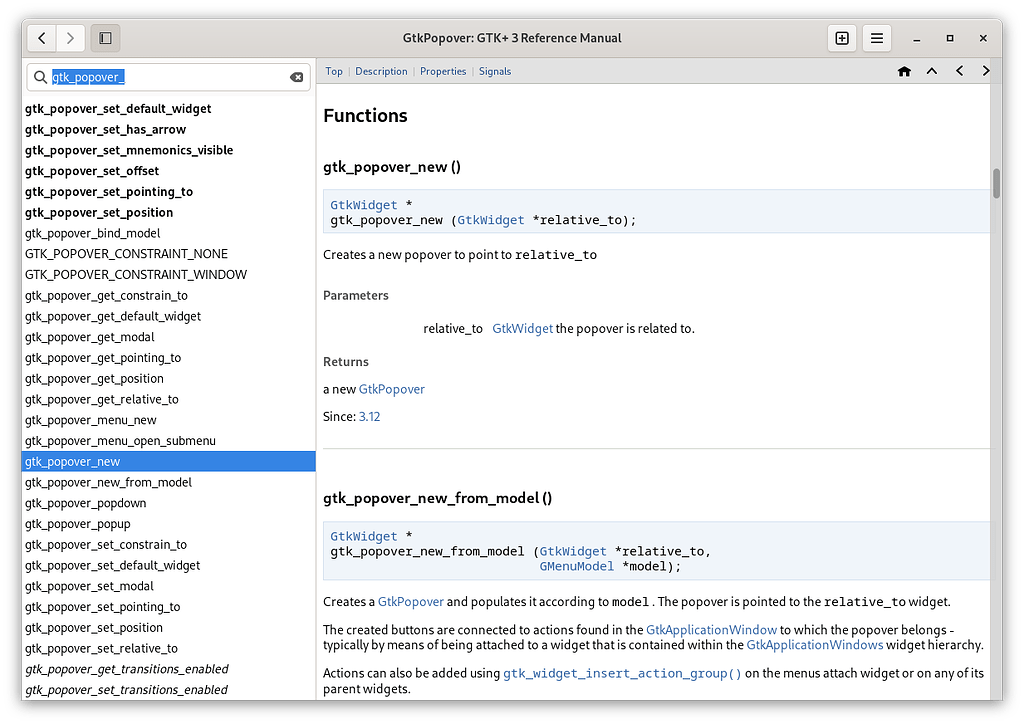This screenshot has height=724, width=1024.
Task: Click the Home icon in the toolbar
Action: tap(904, 71)
